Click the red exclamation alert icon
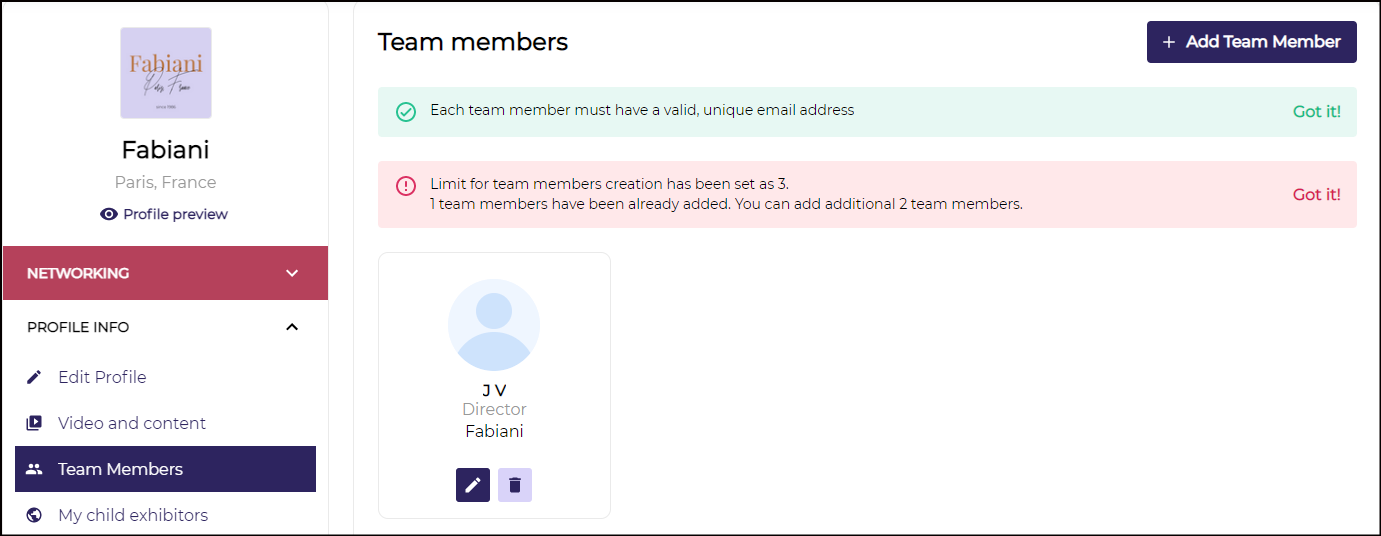 tap(406, 186)
